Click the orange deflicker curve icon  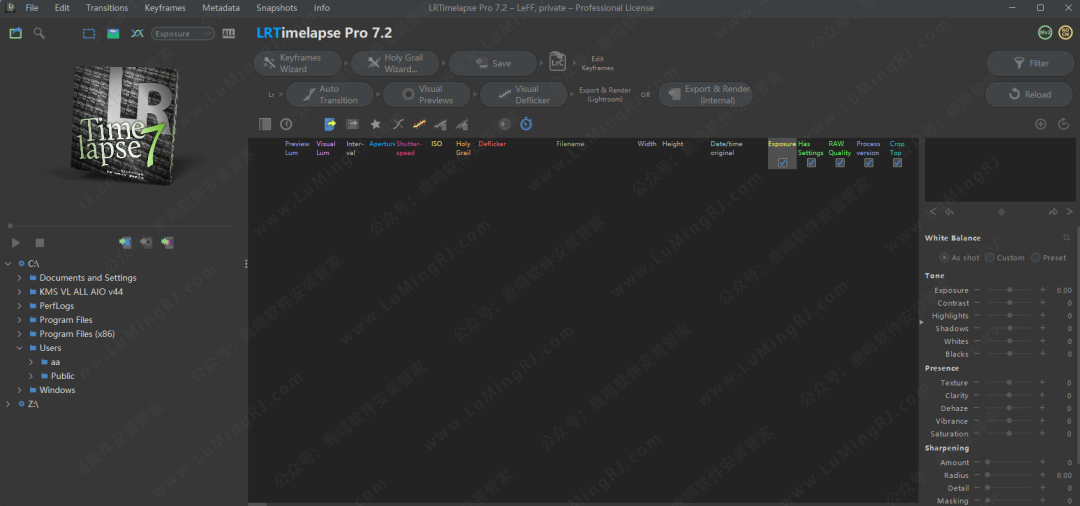pos(419,124)
